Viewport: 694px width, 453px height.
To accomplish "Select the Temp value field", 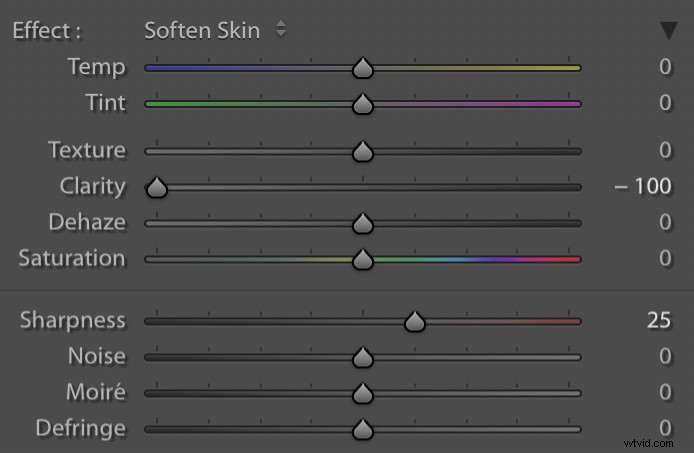I will [x=665, y=67].
